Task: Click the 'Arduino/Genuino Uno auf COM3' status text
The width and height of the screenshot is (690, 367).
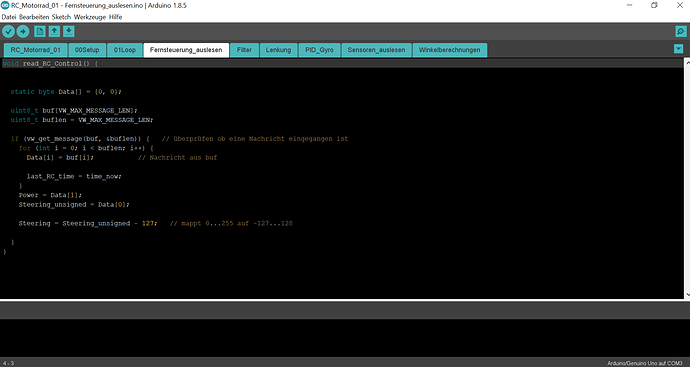Action: (x=645, y=363)
